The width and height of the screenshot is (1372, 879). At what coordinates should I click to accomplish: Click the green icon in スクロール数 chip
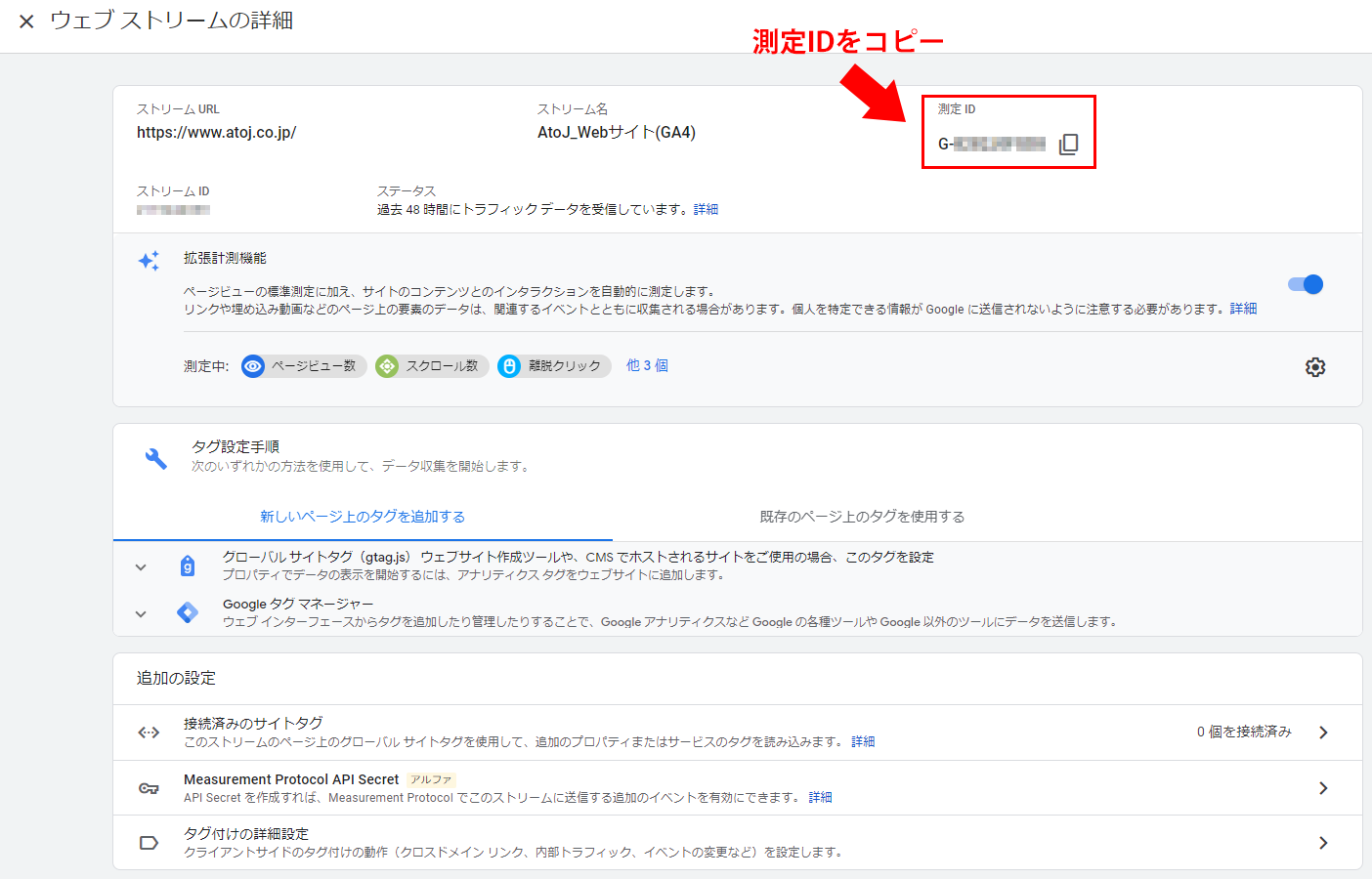pyautogui.click(x=387, y=366)
